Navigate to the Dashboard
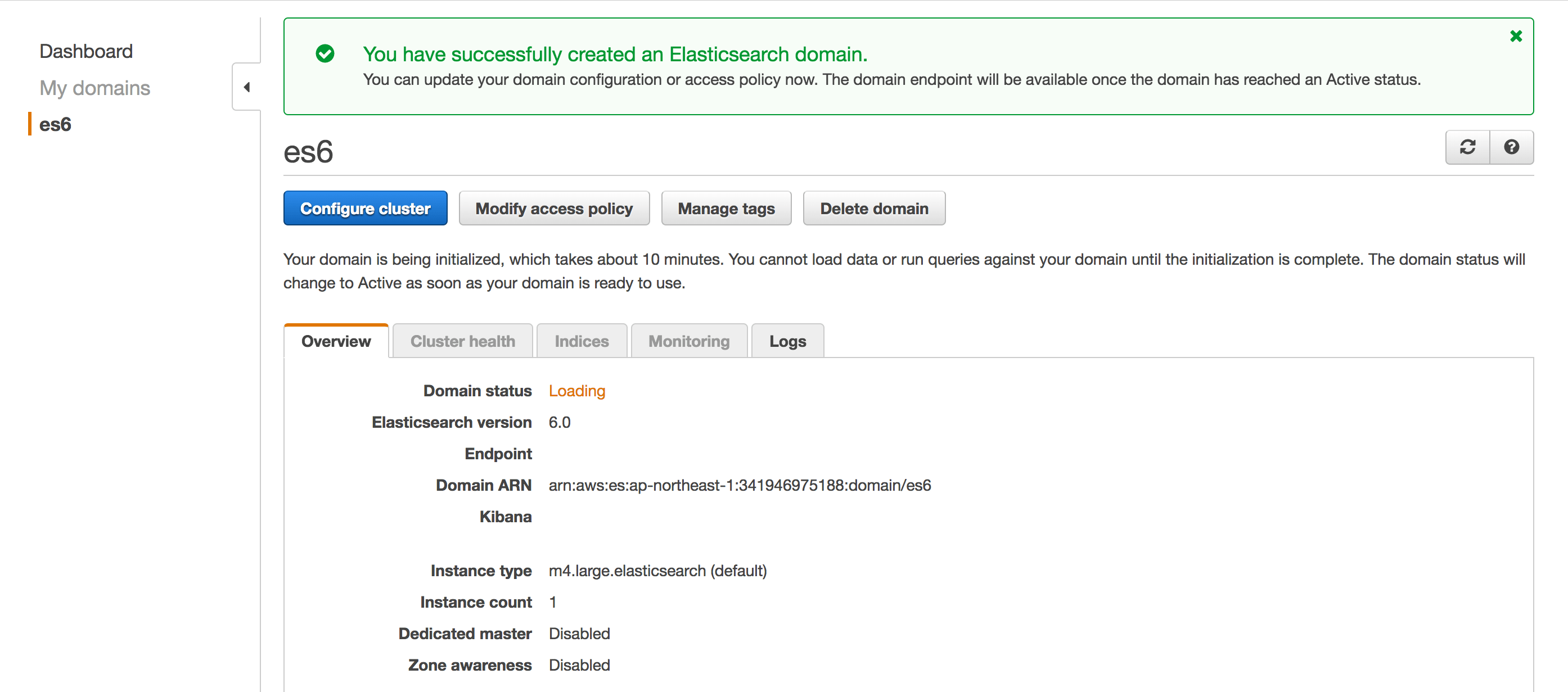This screenshot has height=692, width=1568. pos(86,51)
